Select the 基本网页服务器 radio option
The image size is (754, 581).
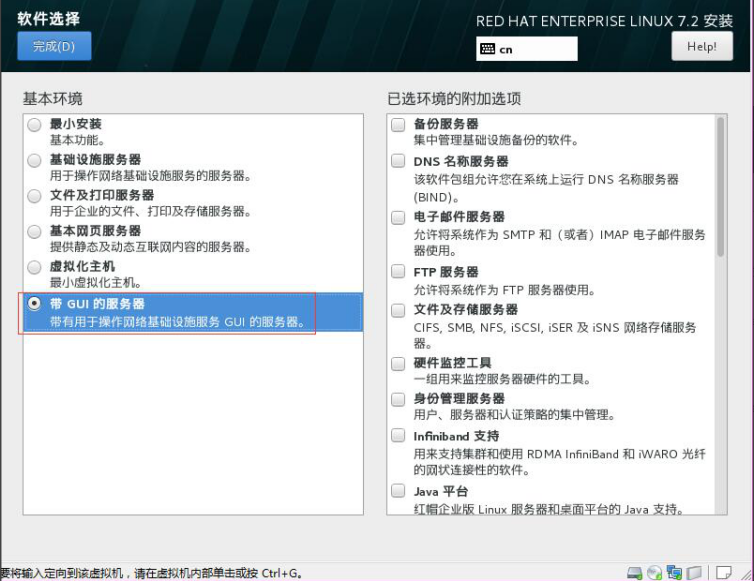(34, 232)
